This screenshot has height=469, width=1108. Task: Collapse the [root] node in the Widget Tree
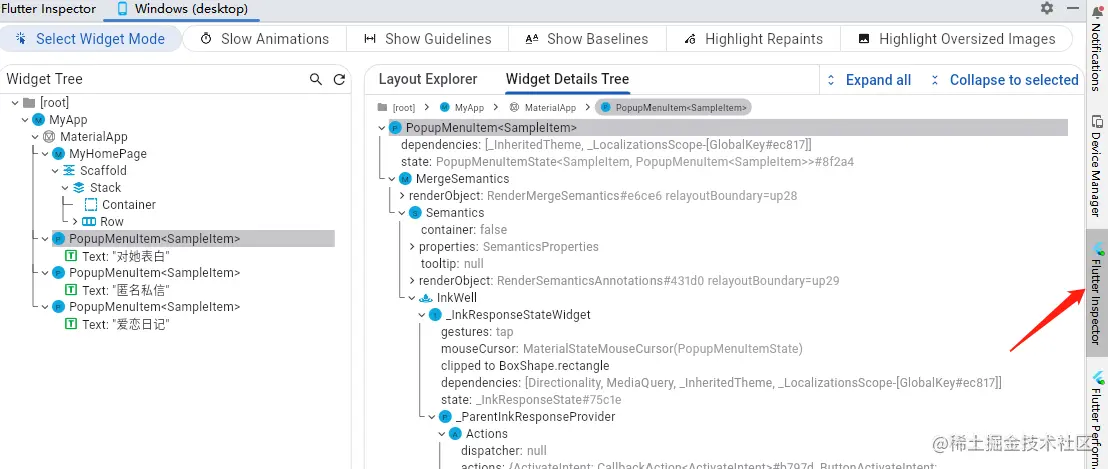pyautogui.click(x=16, y=103)
